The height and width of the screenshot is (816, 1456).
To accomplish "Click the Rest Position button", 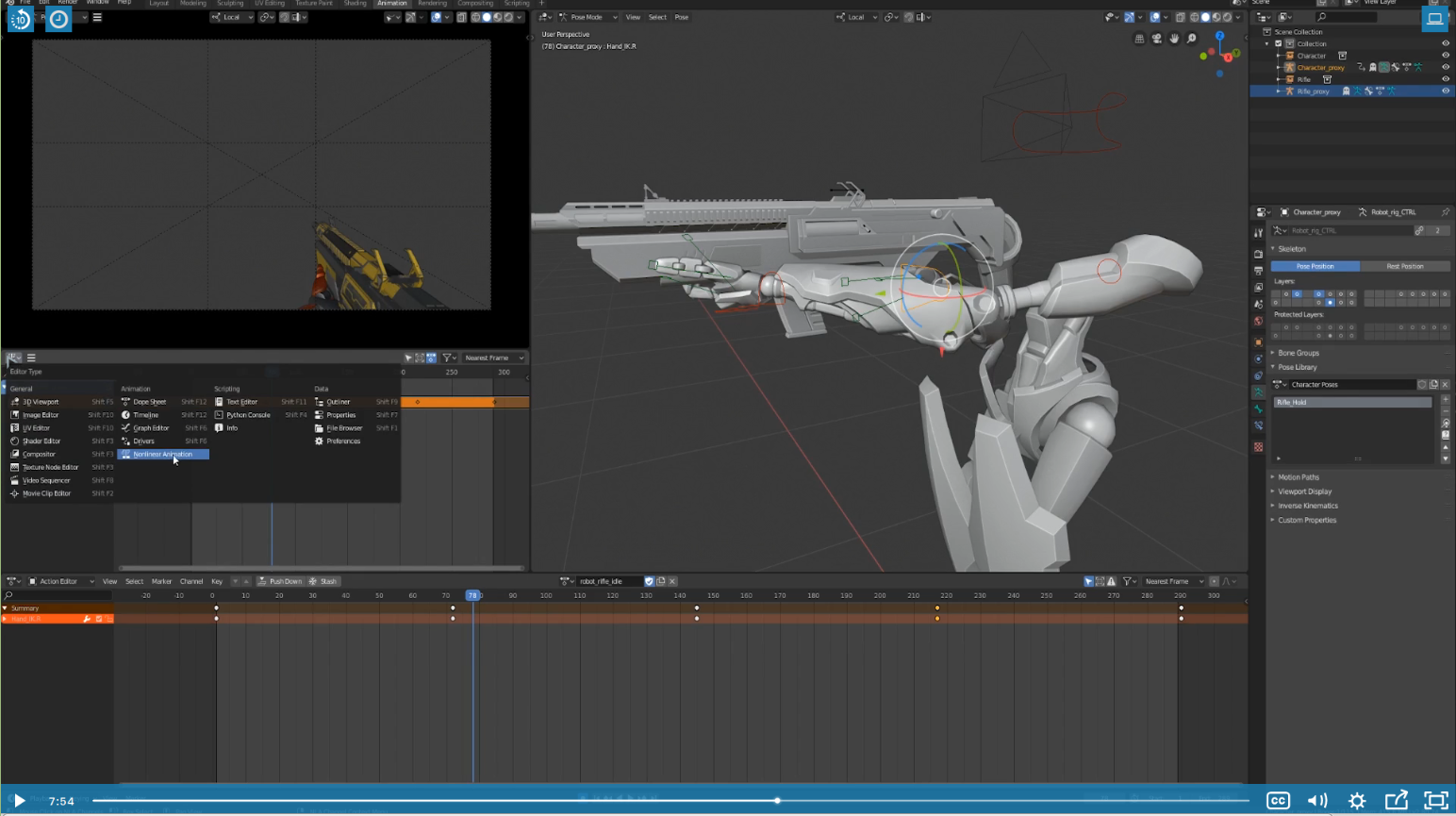I will pyautogui.click(x=1404, y=266).
